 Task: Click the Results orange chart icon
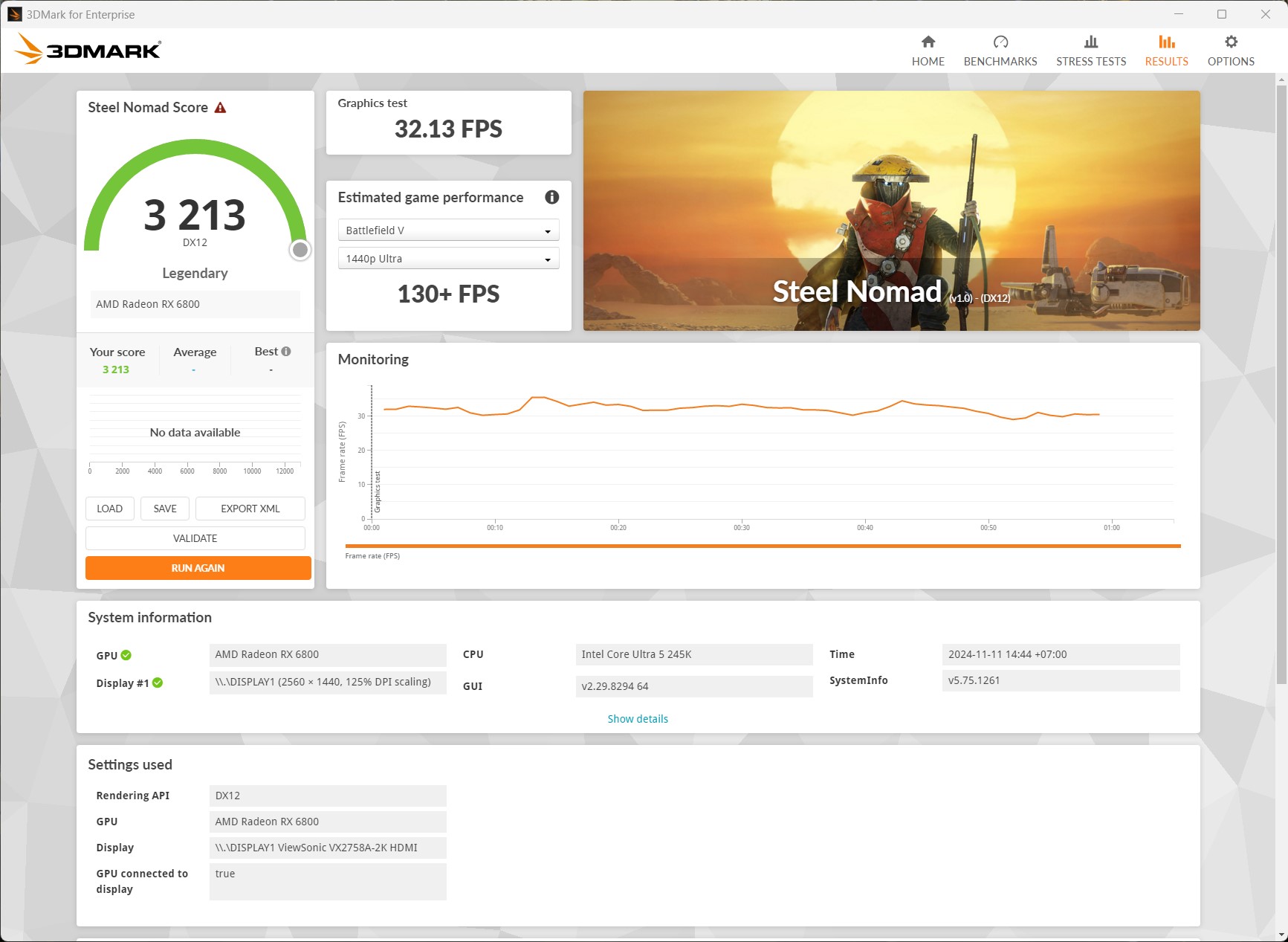coord(1166,42)
